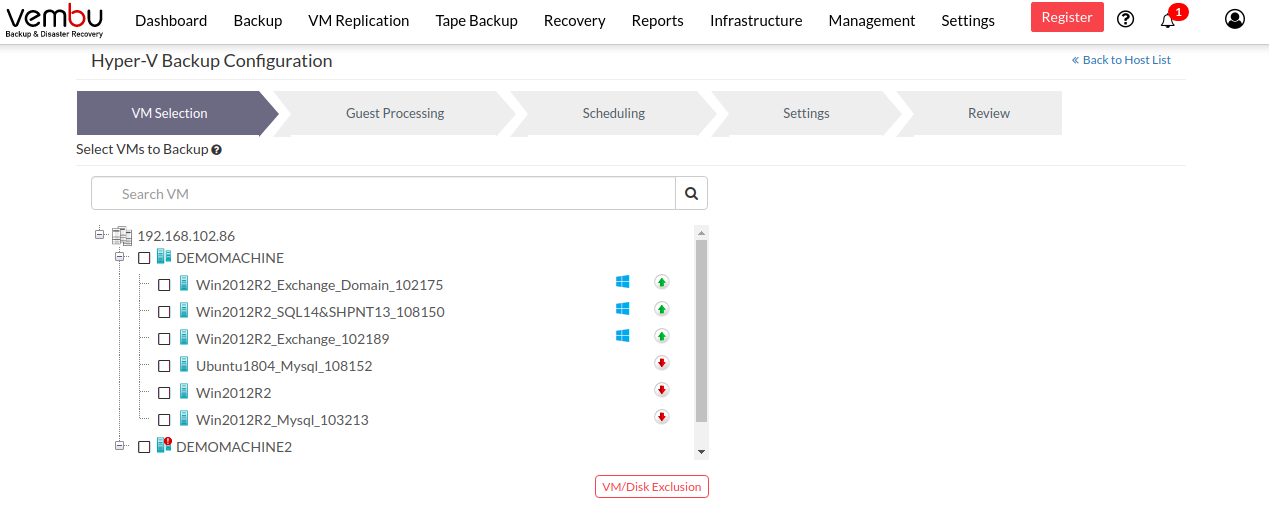Go to the Guest Processing step tab
This screenshot has height=529, width=1269.
395,113
